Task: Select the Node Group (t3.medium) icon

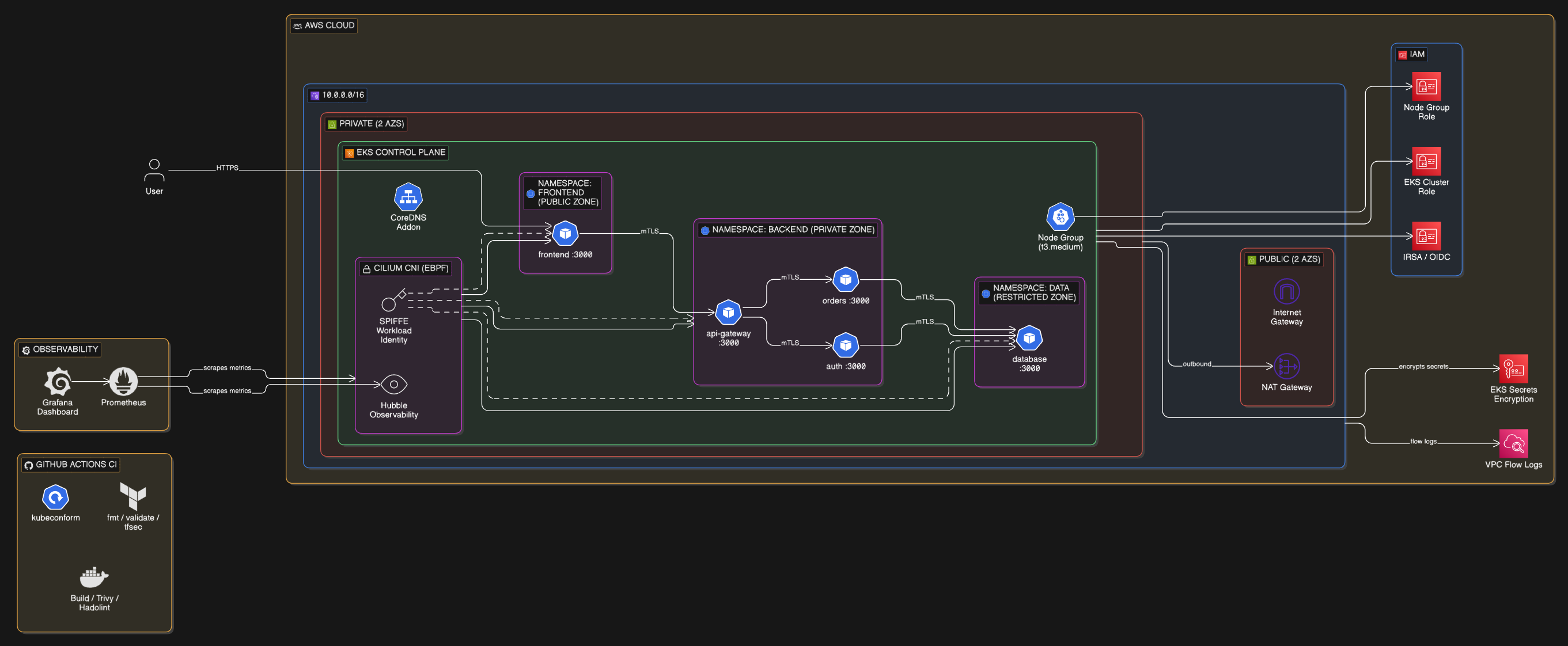Action: pyautogui.click(x=1061, y=216)
